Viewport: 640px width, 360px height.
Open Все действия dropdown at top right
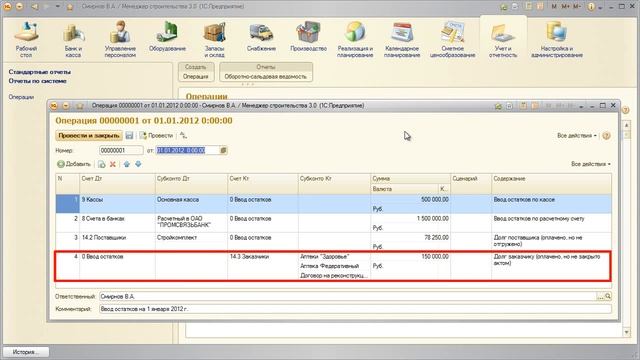click(577, 136)
